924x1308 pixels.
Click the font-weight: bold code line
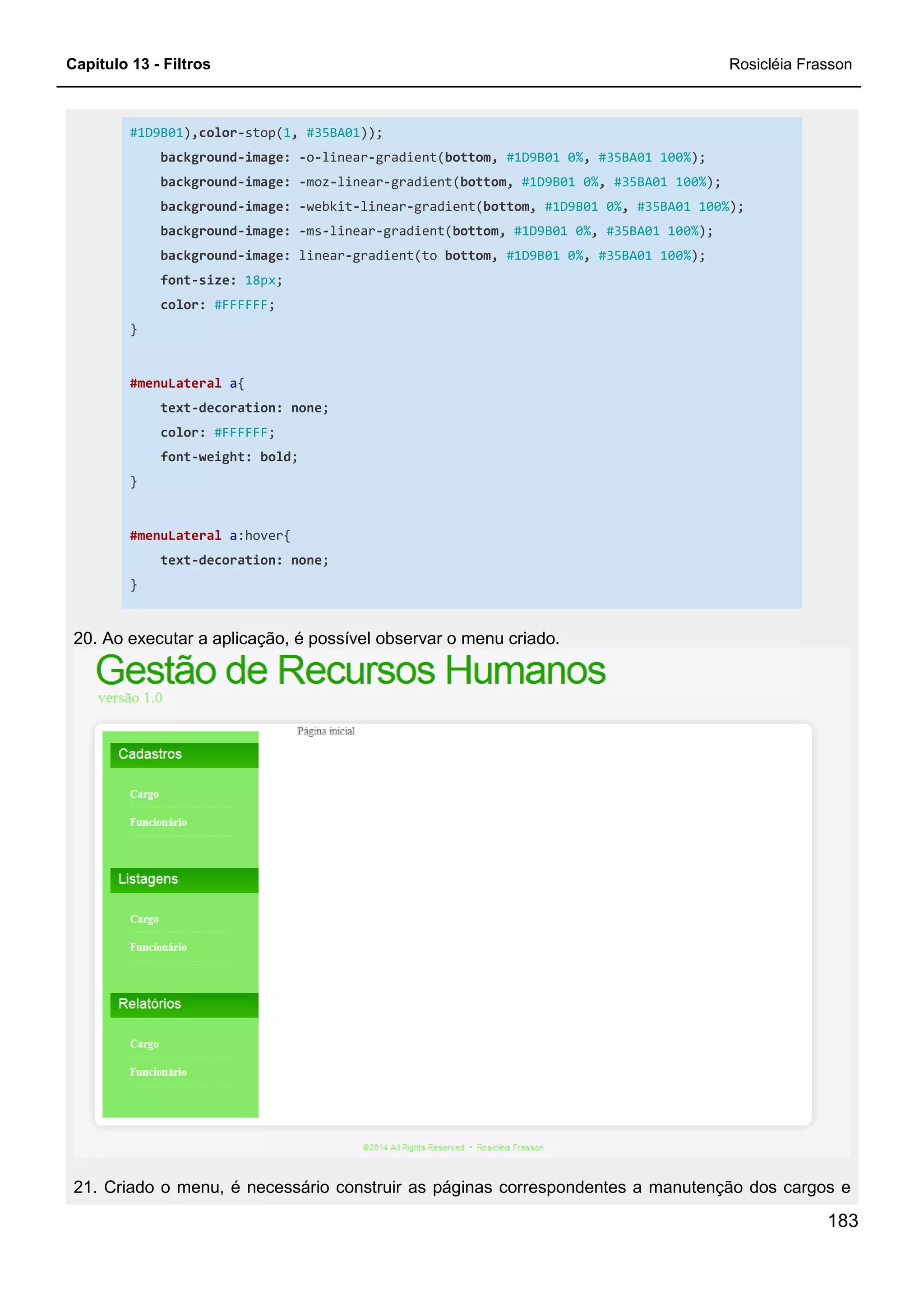pyautogui.click(x=229, y=457)
